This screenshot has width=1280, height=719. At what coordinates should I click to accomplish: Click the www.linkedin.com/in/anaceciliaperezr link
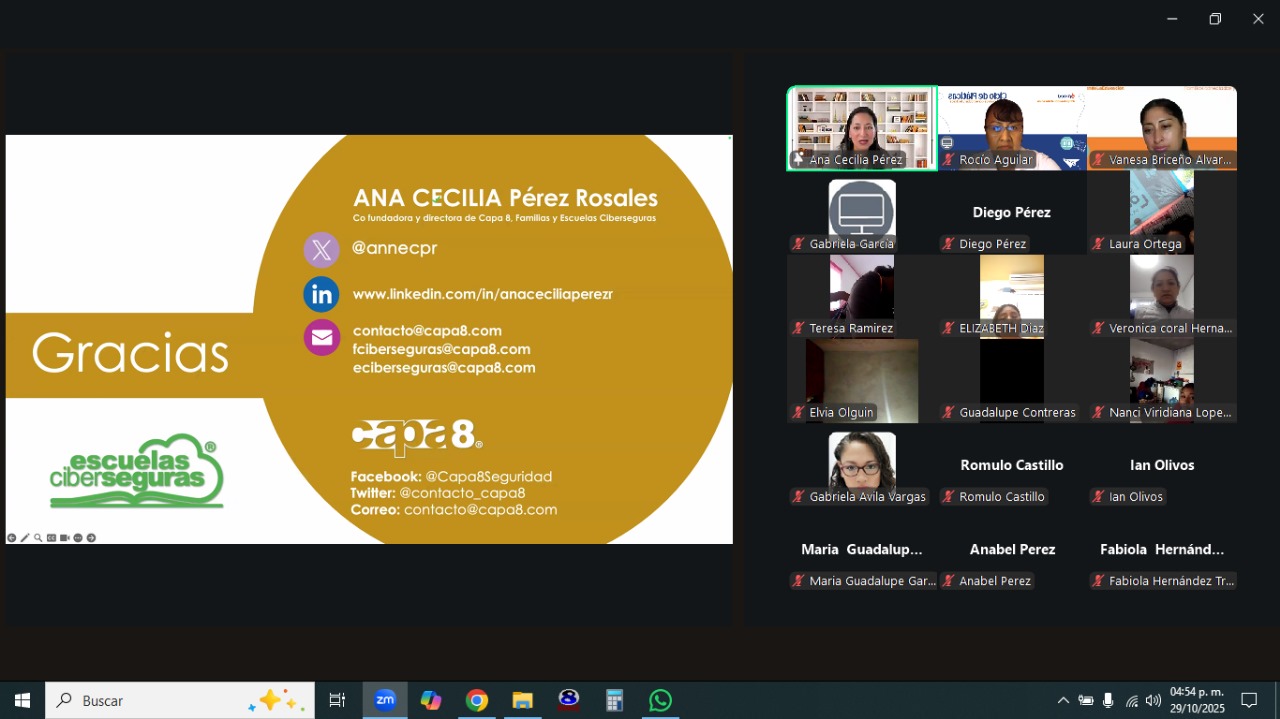[483, 294]
